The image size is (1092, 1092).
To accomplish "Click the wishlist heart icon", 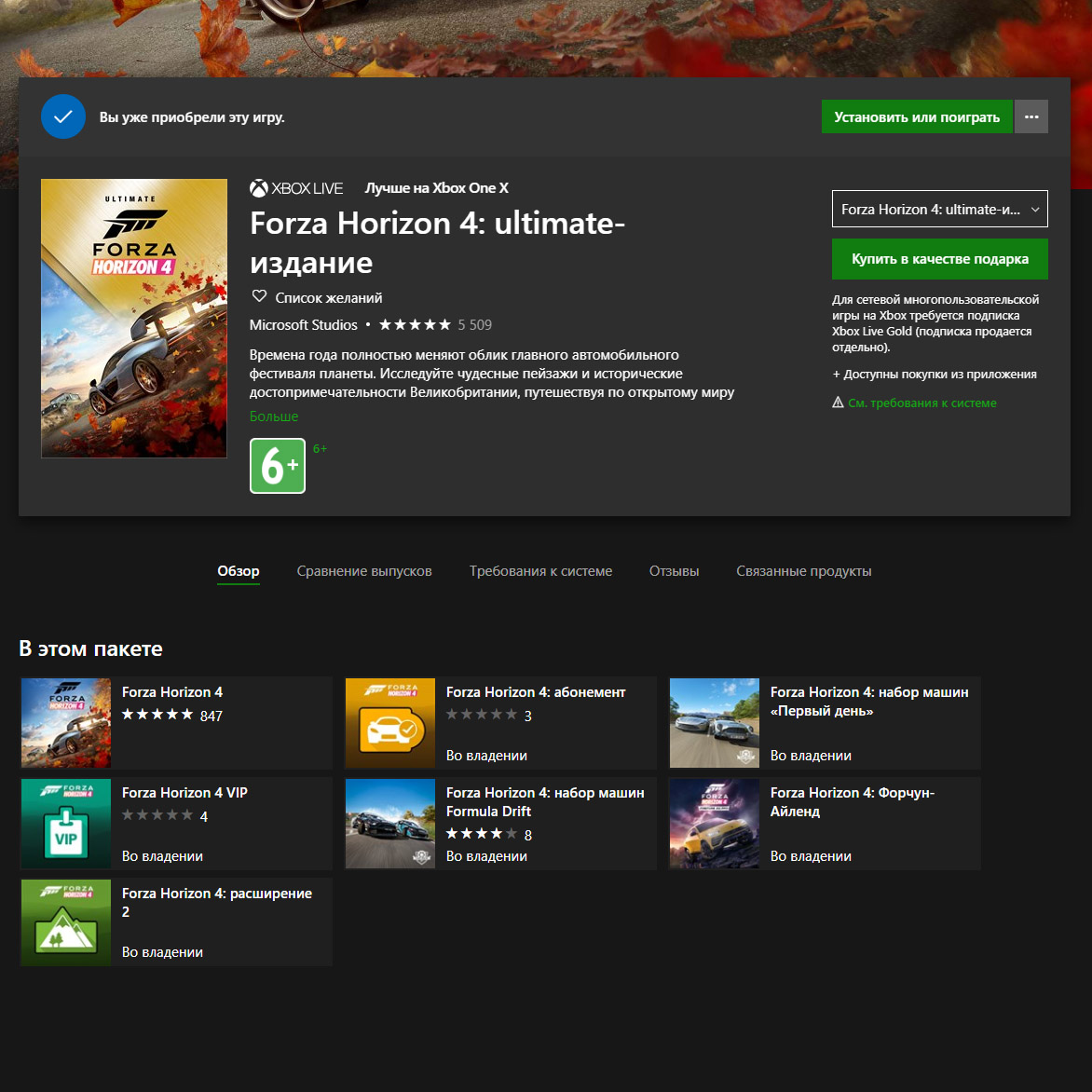I will click(x=260, y=297).
